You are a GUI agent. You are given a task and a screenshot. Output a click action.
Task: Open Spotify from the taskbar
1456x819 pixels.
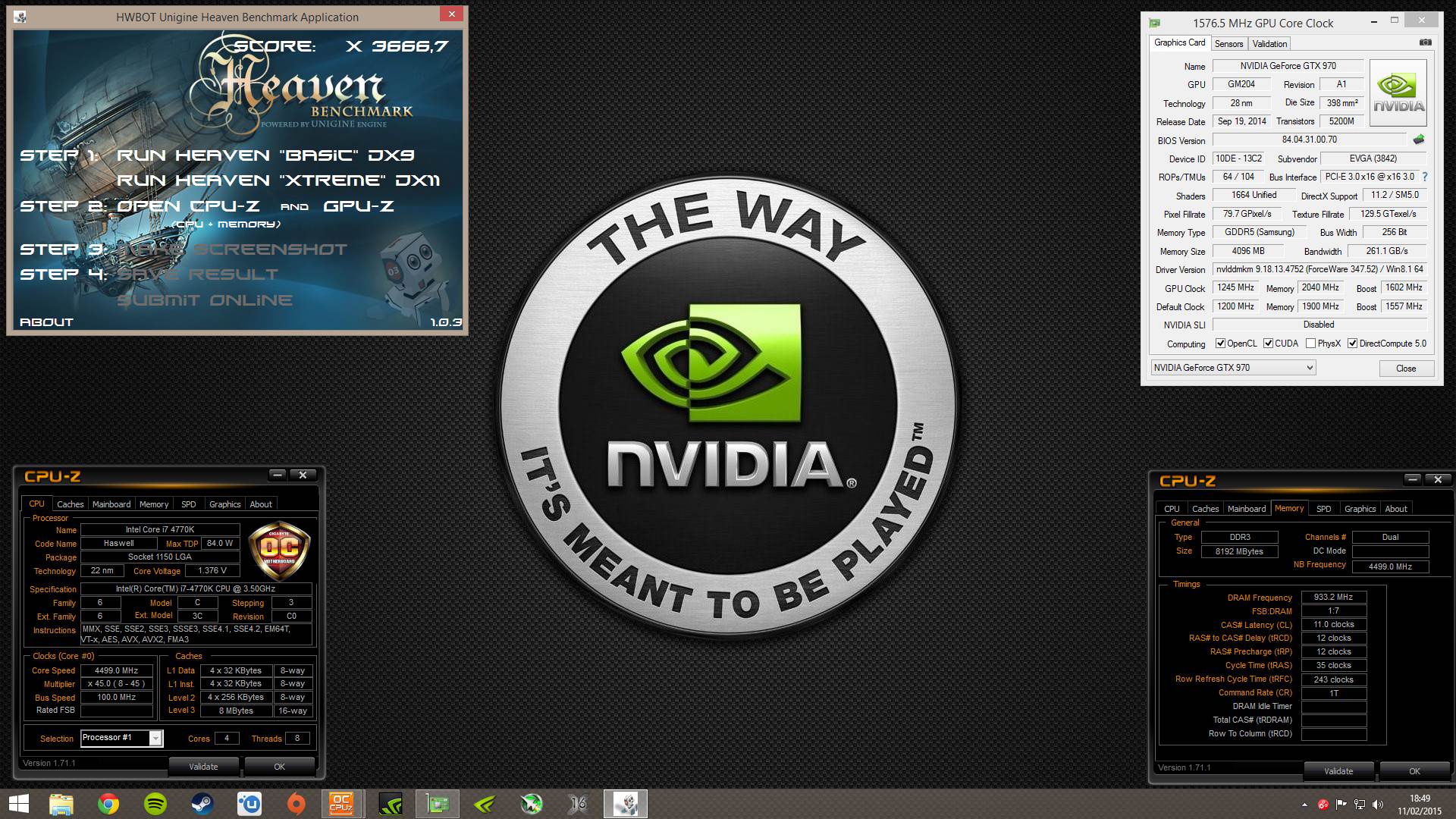point(155,804)
